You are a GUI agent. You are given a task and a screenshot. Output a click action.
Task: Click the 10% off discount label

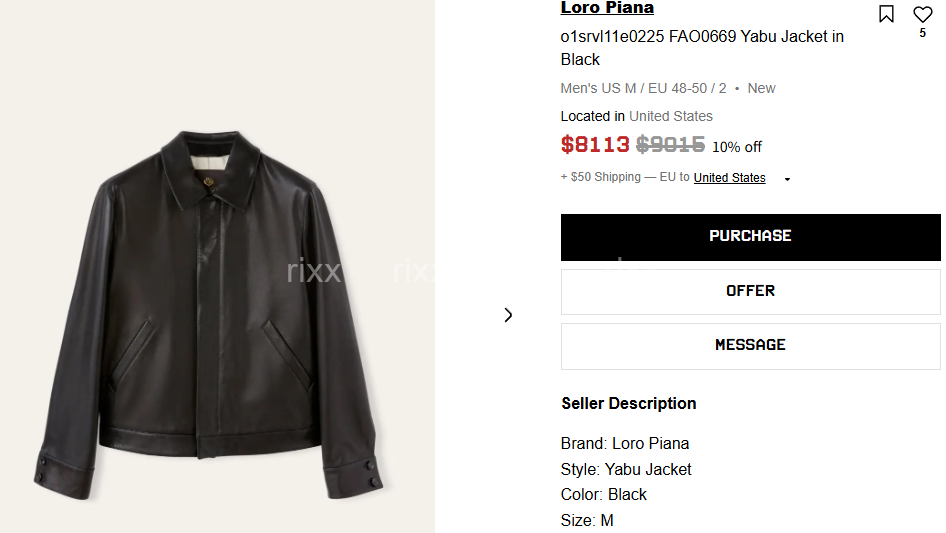(736, 147)
